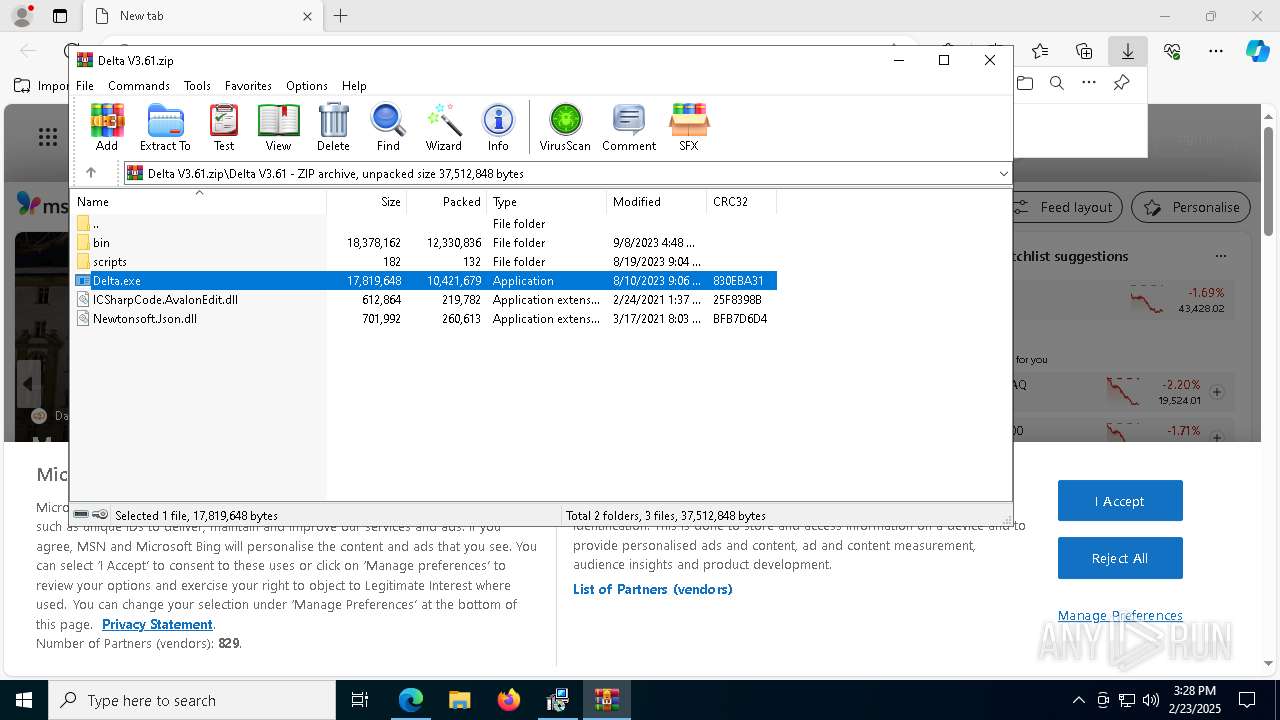Image resolution: width=1280 pixels, height=720 pixels.
Task: Open the Options menu
Action: pyautogui.click(x=307, y=86)
